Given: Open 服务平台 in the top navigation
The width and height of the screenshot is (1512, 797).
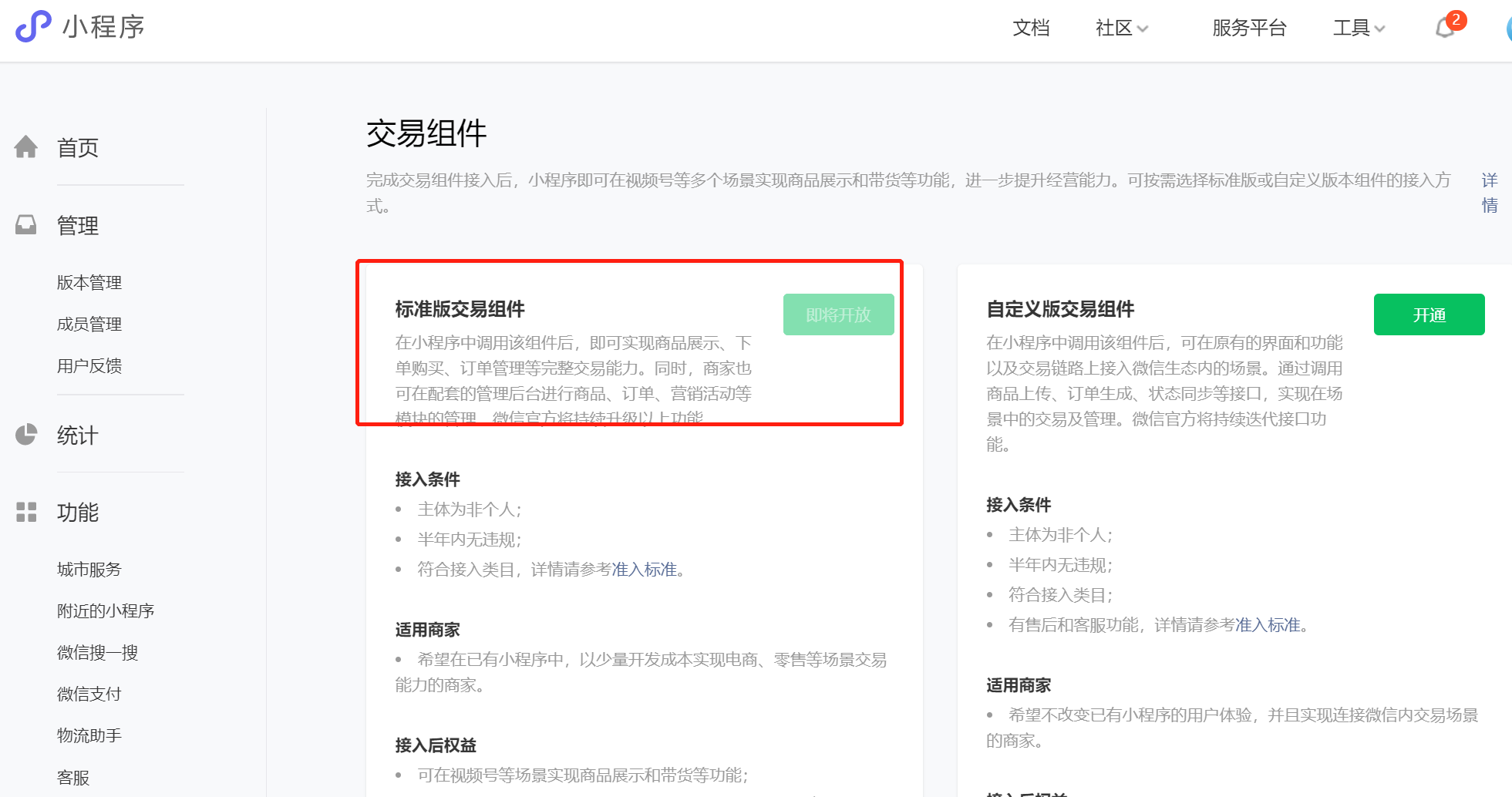Looking at the screenshot, I should pyautogui.click(x=1249, y=29).
